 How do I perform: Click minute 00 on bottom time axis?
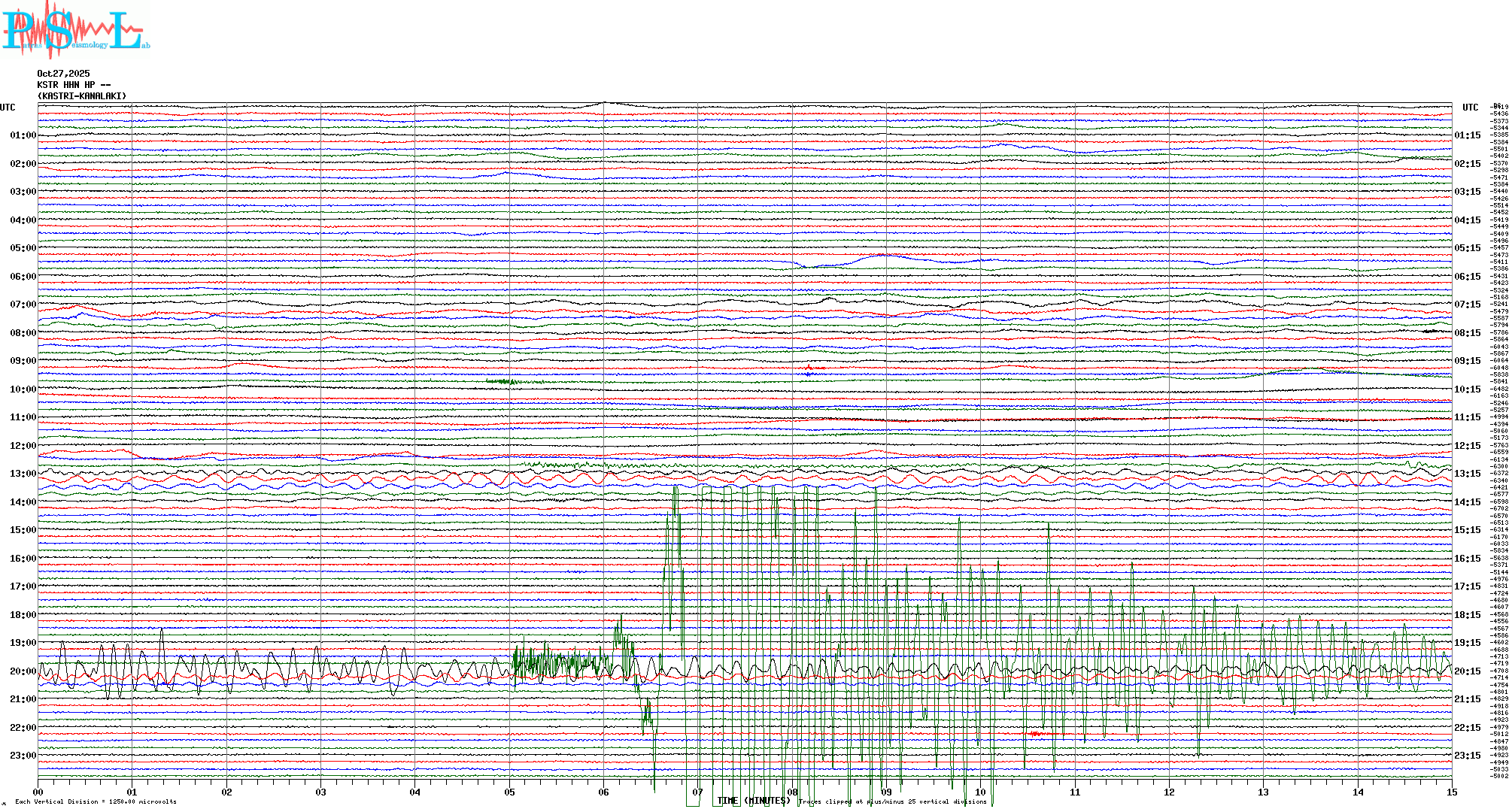(38, 792)
